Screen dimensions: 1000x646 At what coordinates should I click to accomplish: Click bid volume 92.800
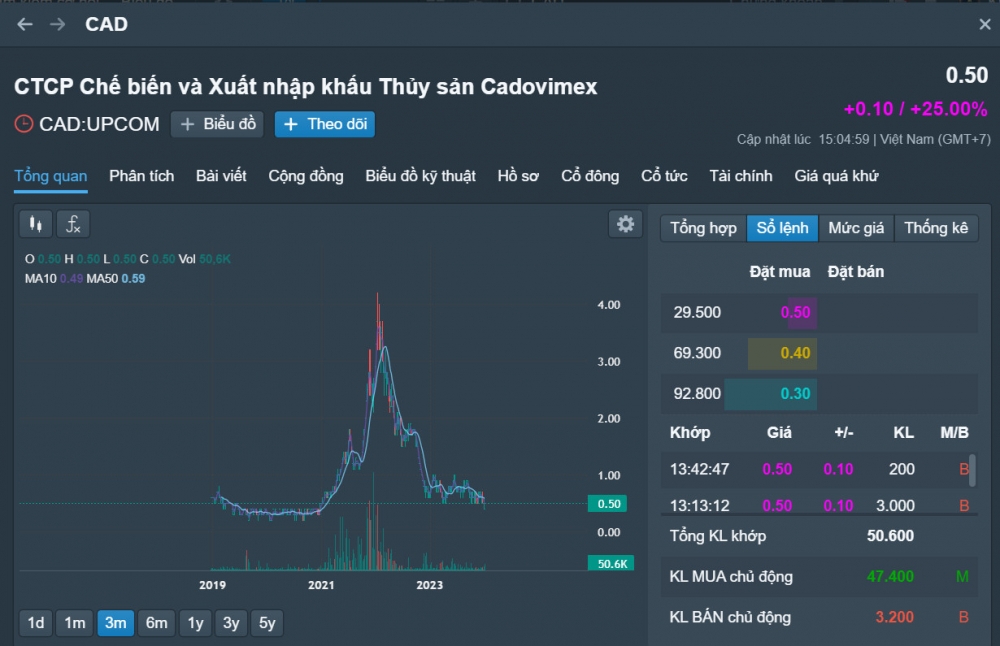(x=697, y=393)
